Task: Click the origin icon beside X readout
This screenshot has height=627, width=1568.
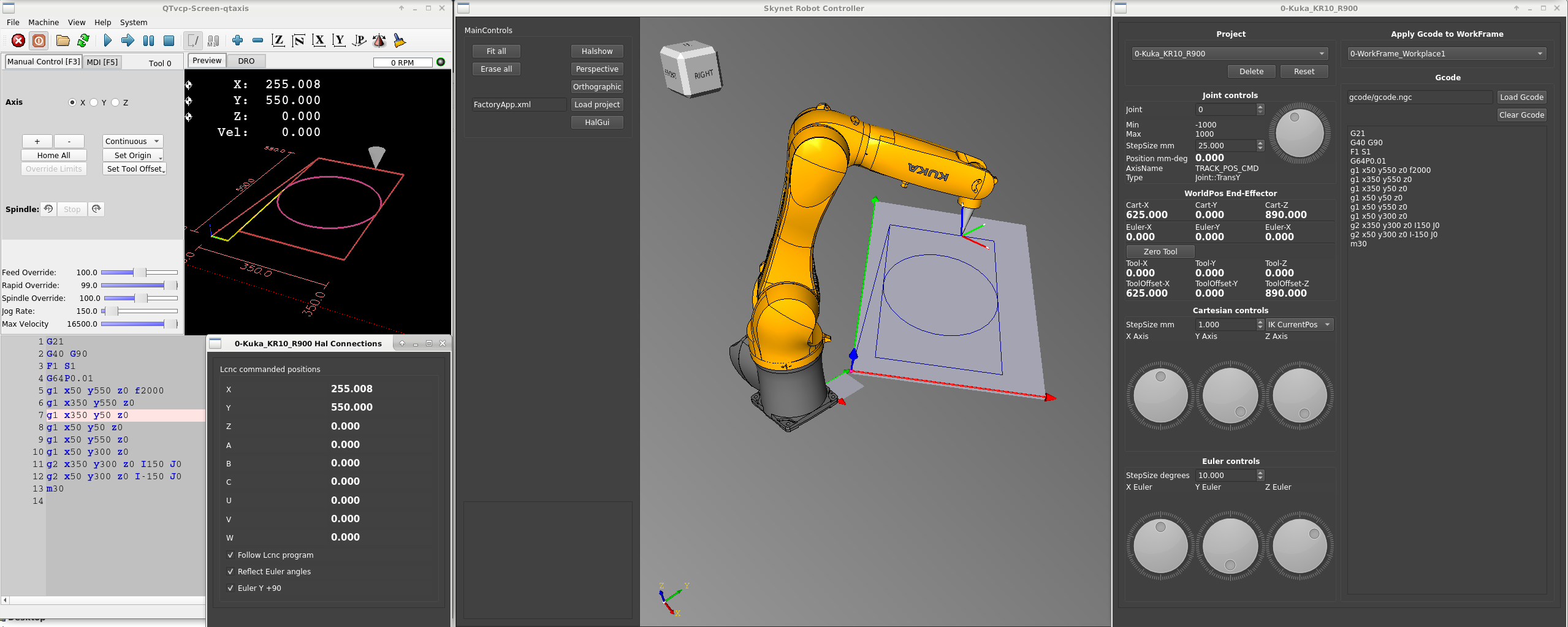Action: (x=189, y=85)
